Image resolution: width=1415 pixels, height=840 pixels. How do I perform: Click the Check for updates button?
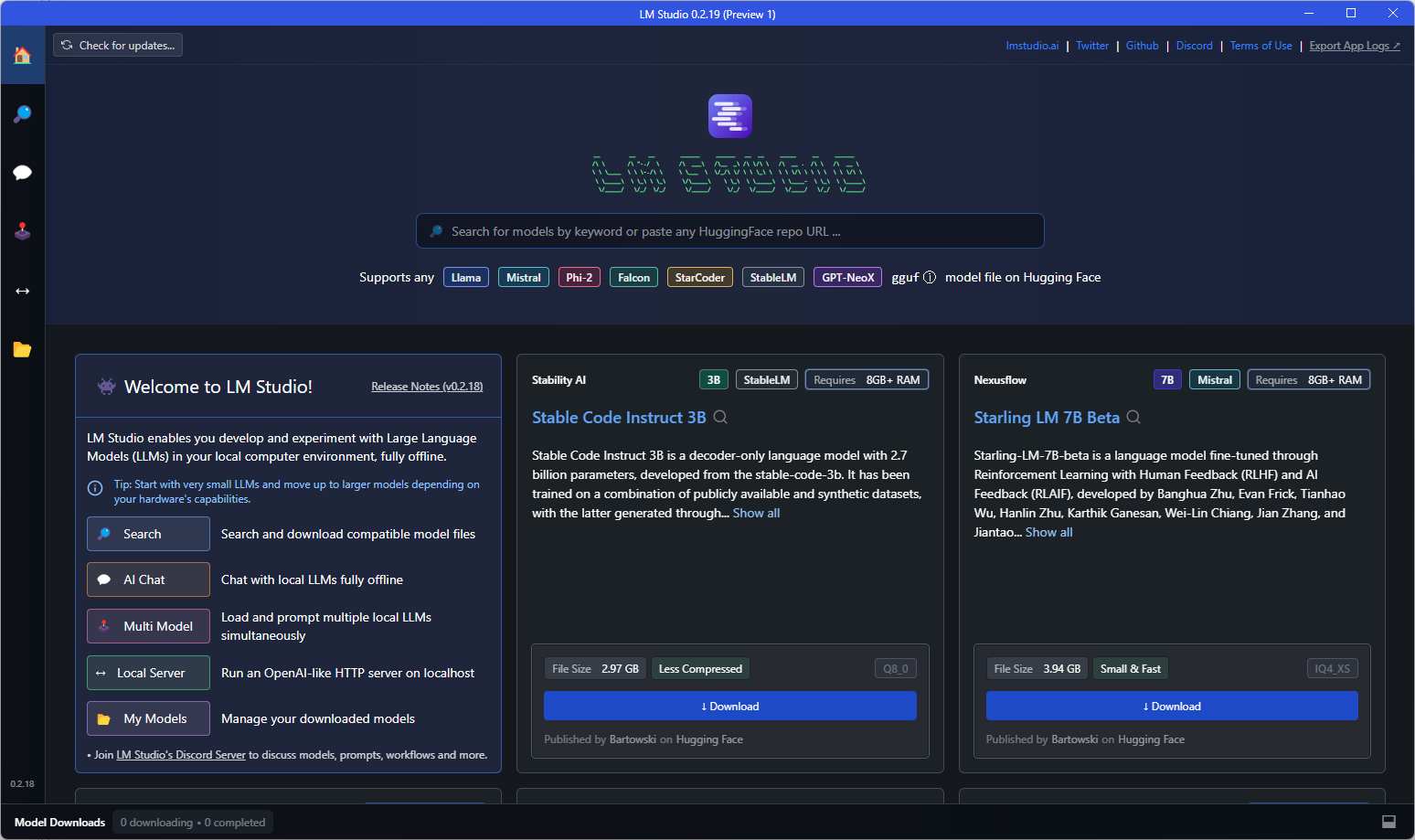118,46
